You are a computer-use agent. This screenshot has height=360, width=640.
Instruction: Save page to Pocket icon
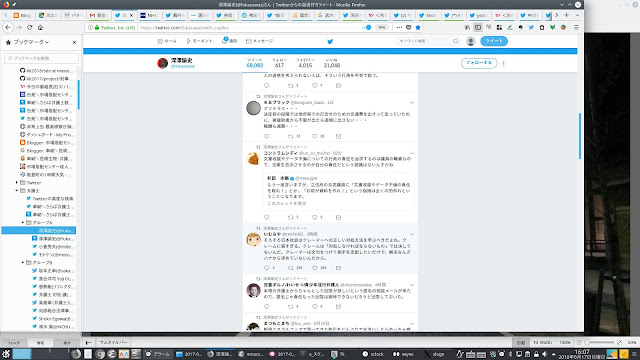tap(409, 27)
